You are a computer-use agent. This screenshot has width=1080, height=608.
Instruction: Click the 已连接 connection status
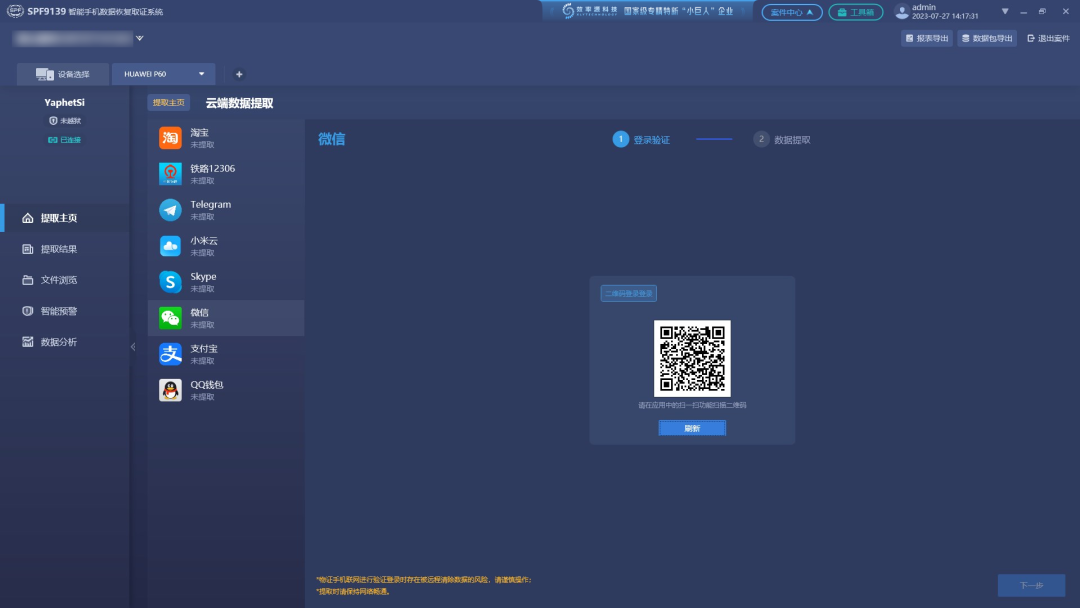tap(64, 140)
